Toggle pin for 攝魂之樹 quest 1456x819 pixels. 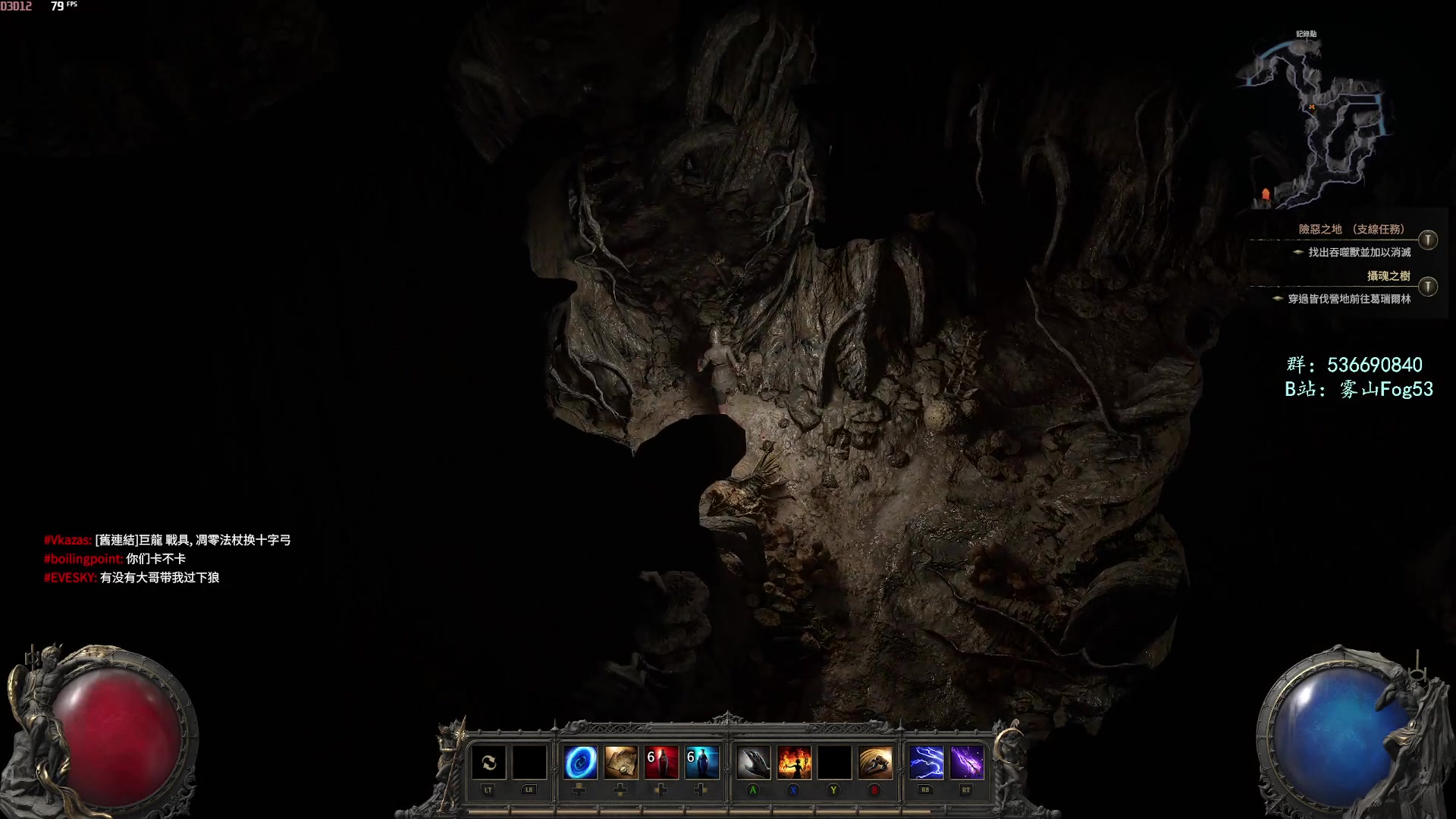[x=1428, y=287]
